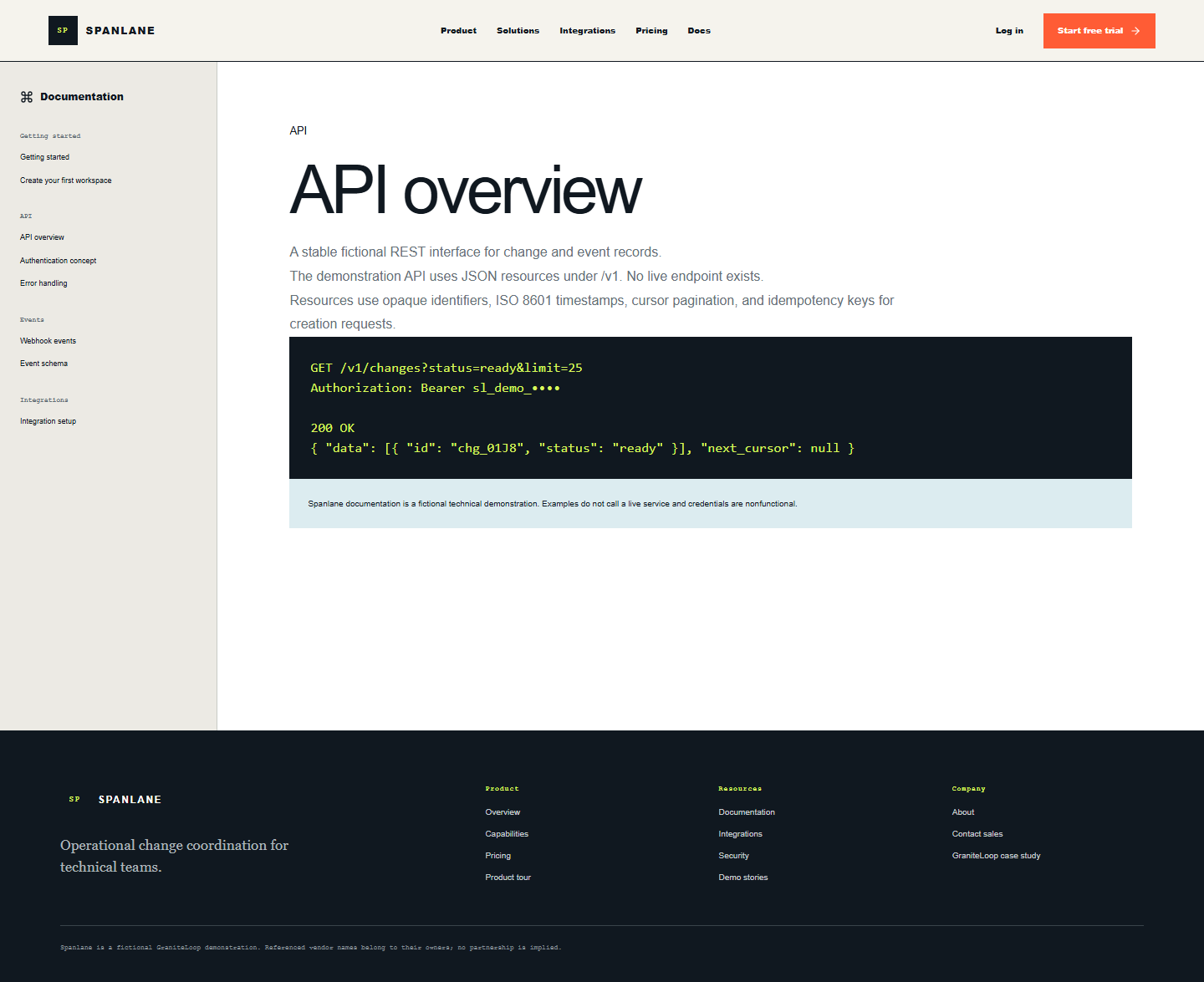1204x982 pixels.
Task: Click the JSON data response line
Action: tap(582, 448)
